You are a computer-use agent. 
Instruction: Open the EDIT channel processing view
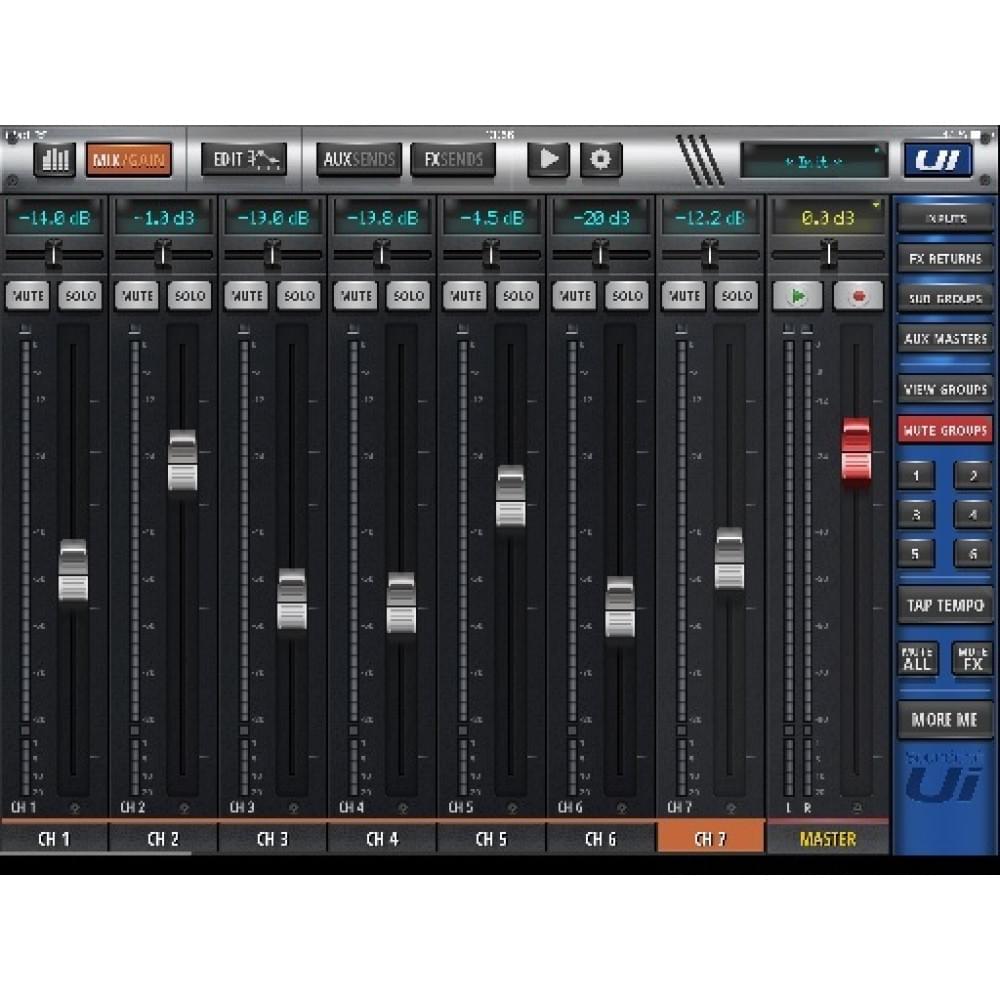click(x=242, y=158)
